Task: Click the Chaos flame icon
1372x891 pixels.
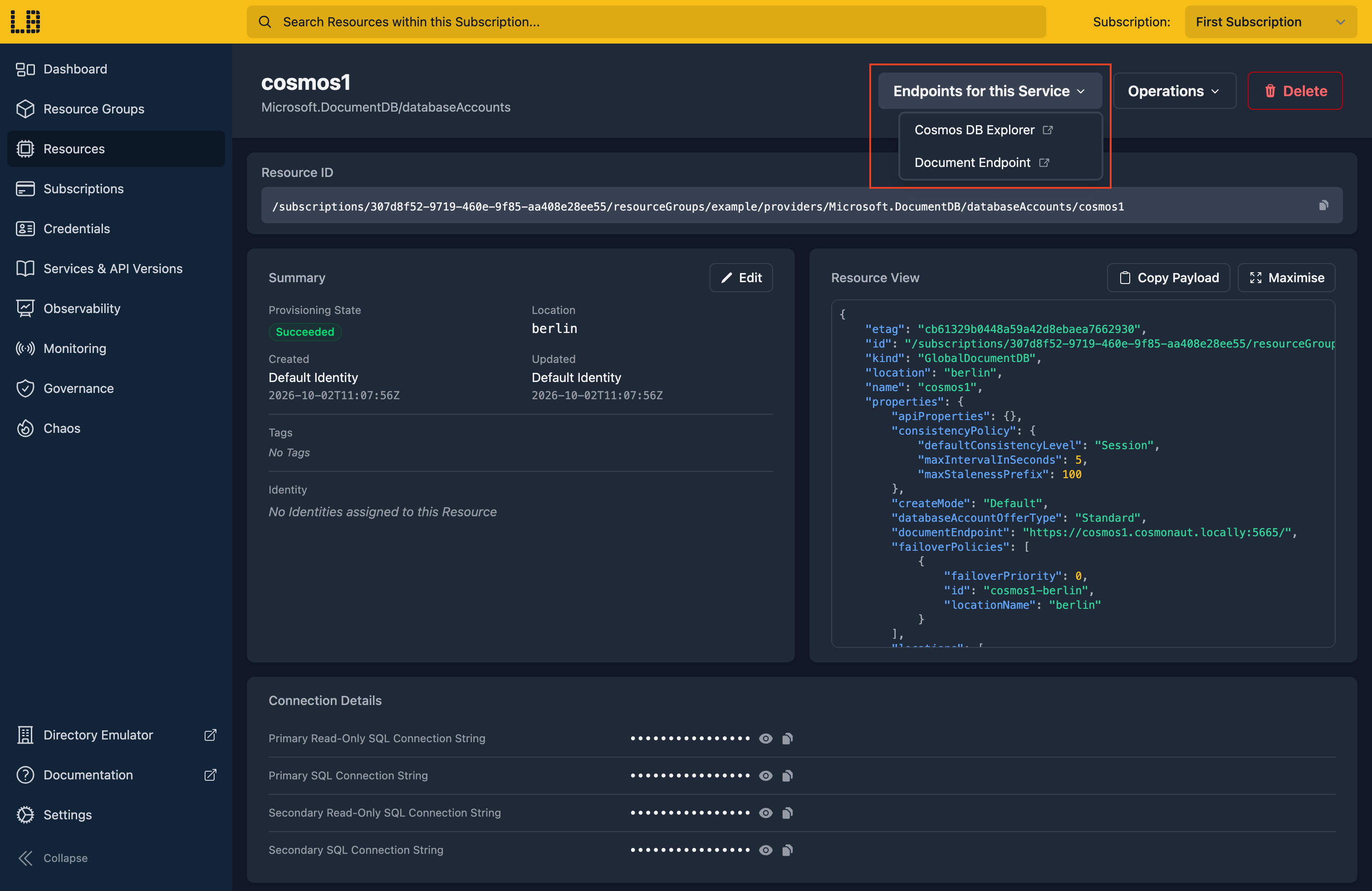Action: click(25, 428)
